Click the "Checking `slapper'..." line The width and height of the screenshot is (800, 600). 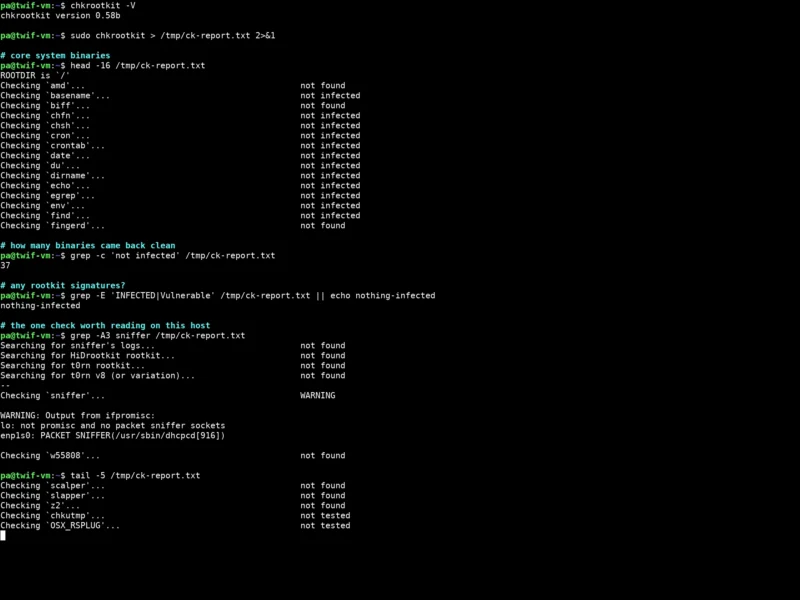coord(53,496)
